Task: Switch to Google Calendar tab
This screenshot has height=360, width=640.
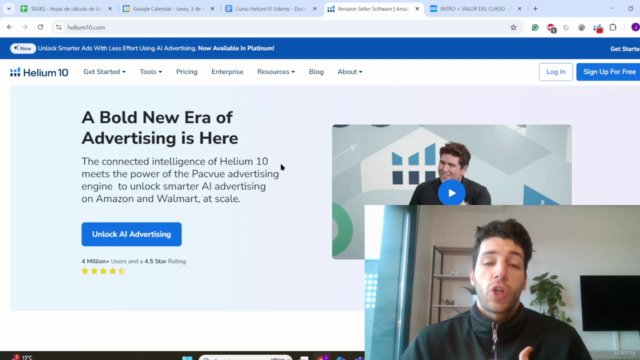Action: 169,9
